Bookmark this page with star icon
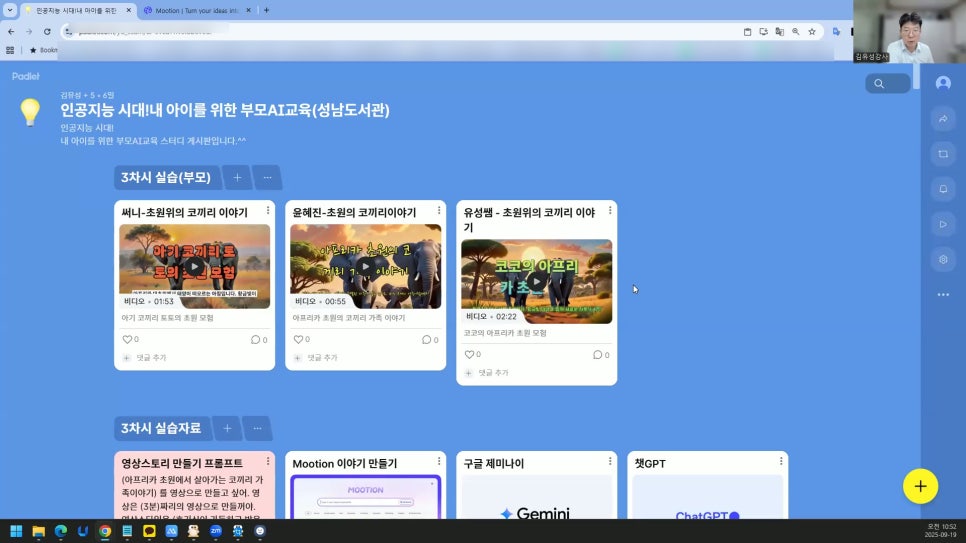The image size is (966, 543). click(x=812, y=31)
